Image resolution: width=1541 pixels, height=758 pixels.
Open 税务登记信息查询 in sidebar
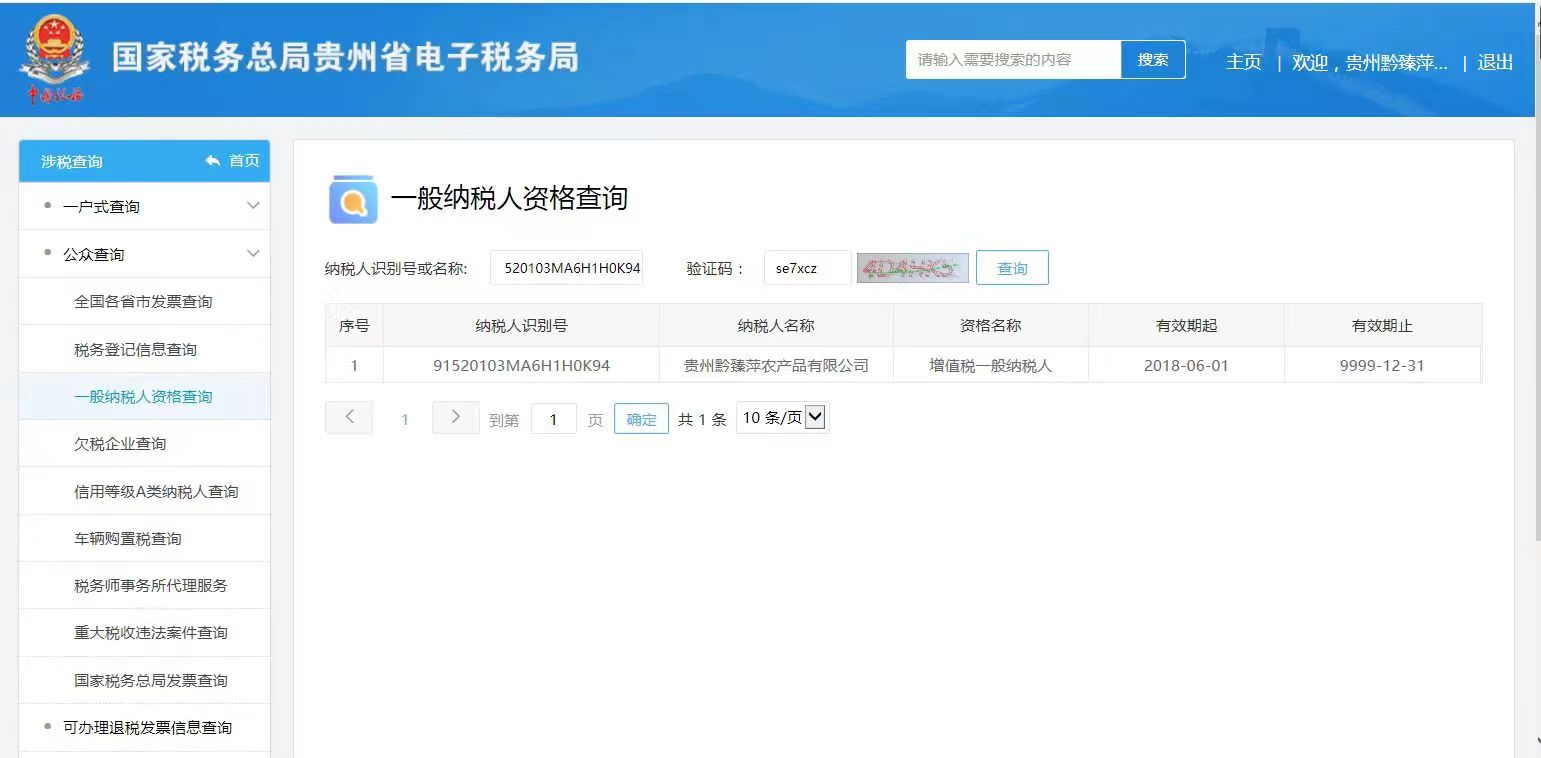135,350
